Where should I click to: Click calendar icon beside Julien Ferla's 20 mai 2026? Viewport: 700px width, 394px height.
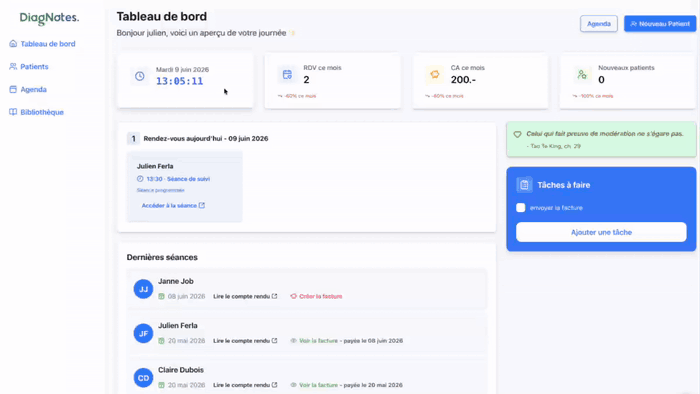point(161,340)
